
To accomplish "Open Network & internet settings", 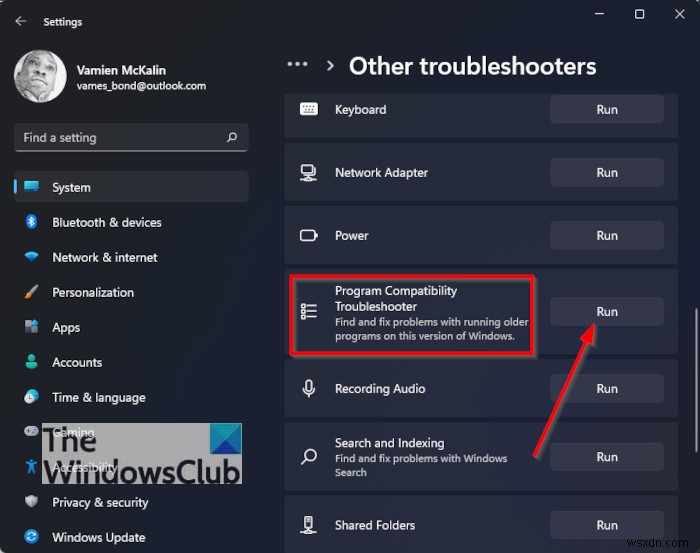I will click(131, 257).
